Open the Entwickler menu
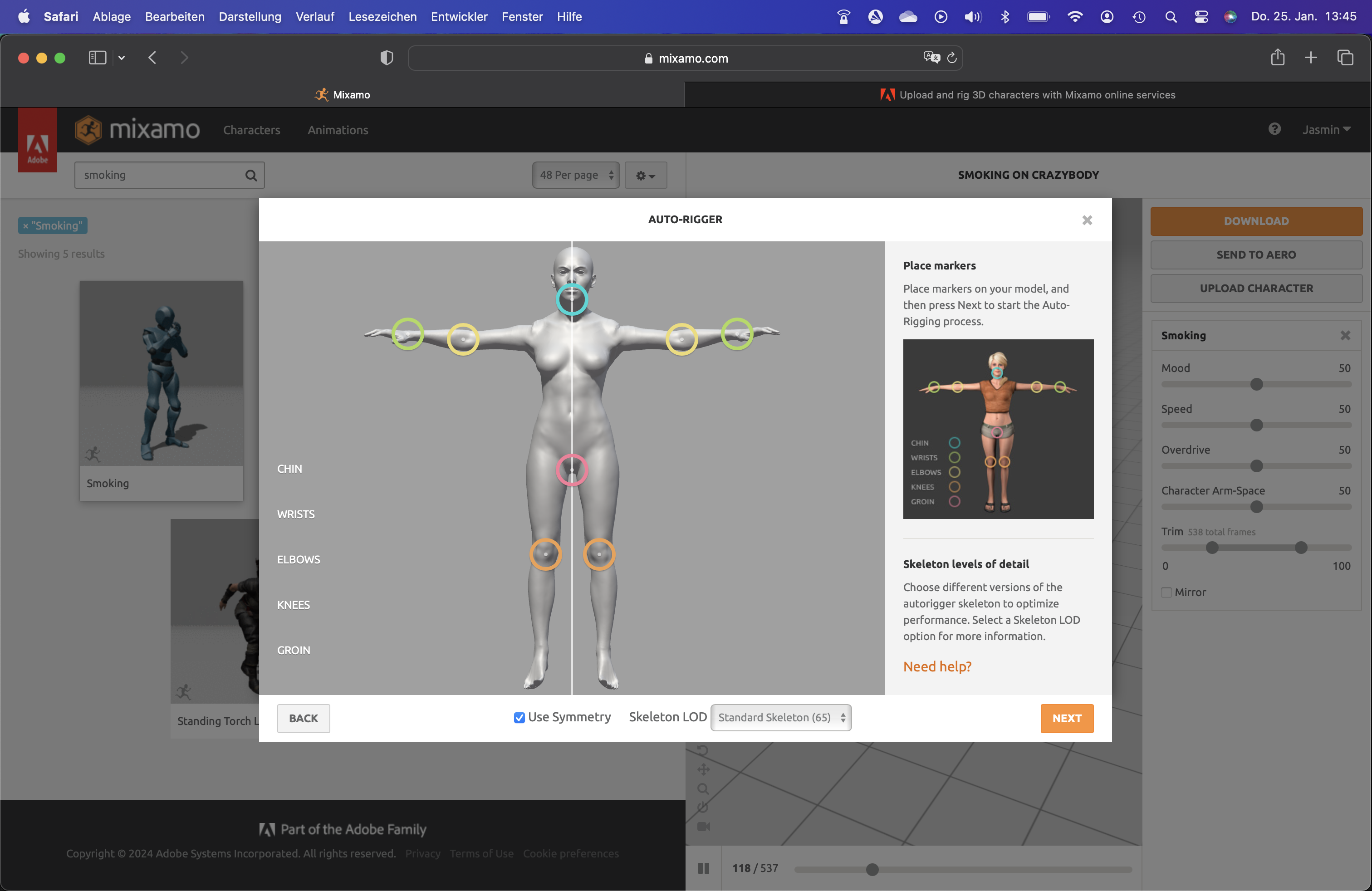This screenshot has height=891, width=1372. [459, 17]
